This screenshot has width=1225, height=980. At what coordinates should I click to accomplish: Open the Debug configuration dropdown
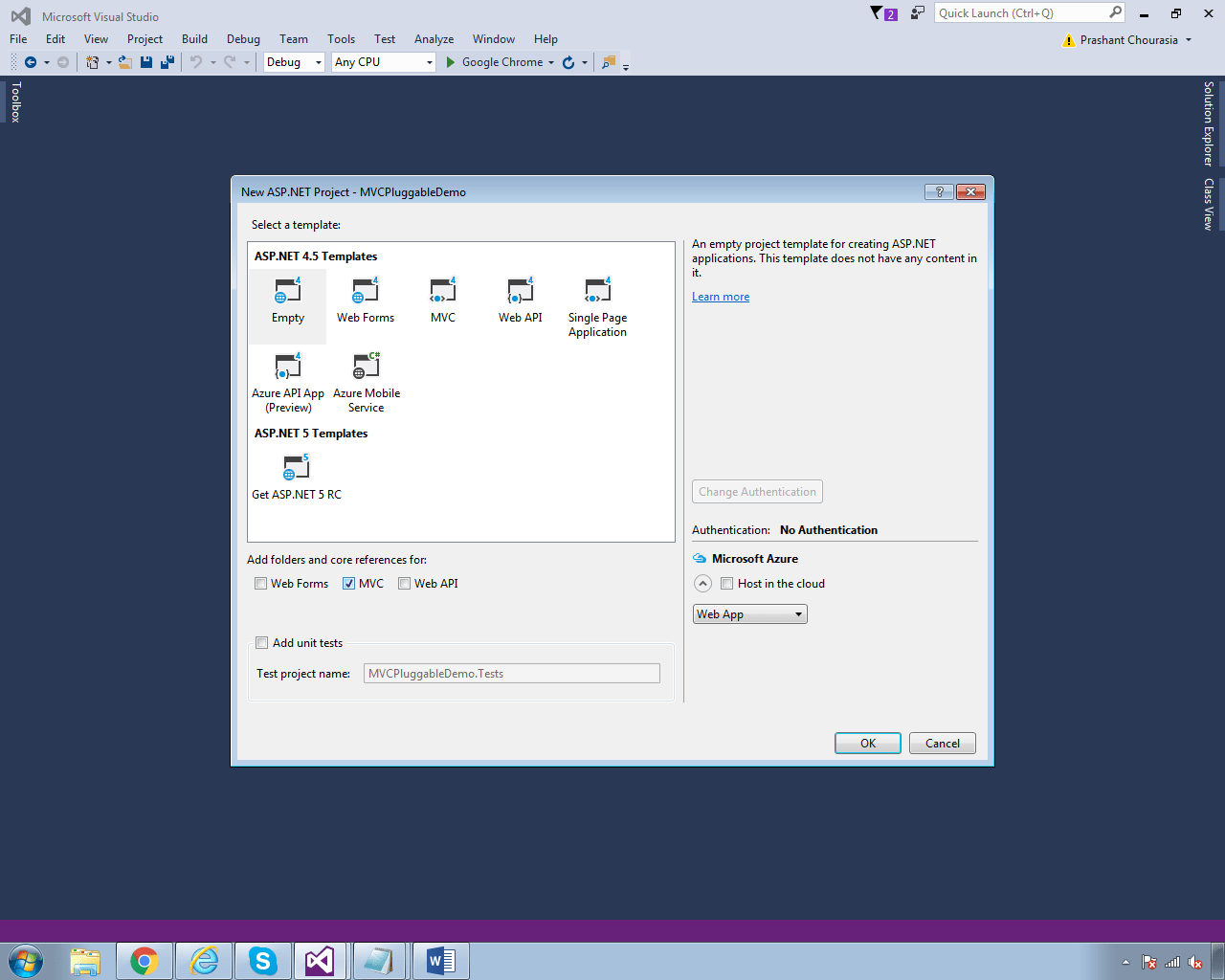[294, 62]
